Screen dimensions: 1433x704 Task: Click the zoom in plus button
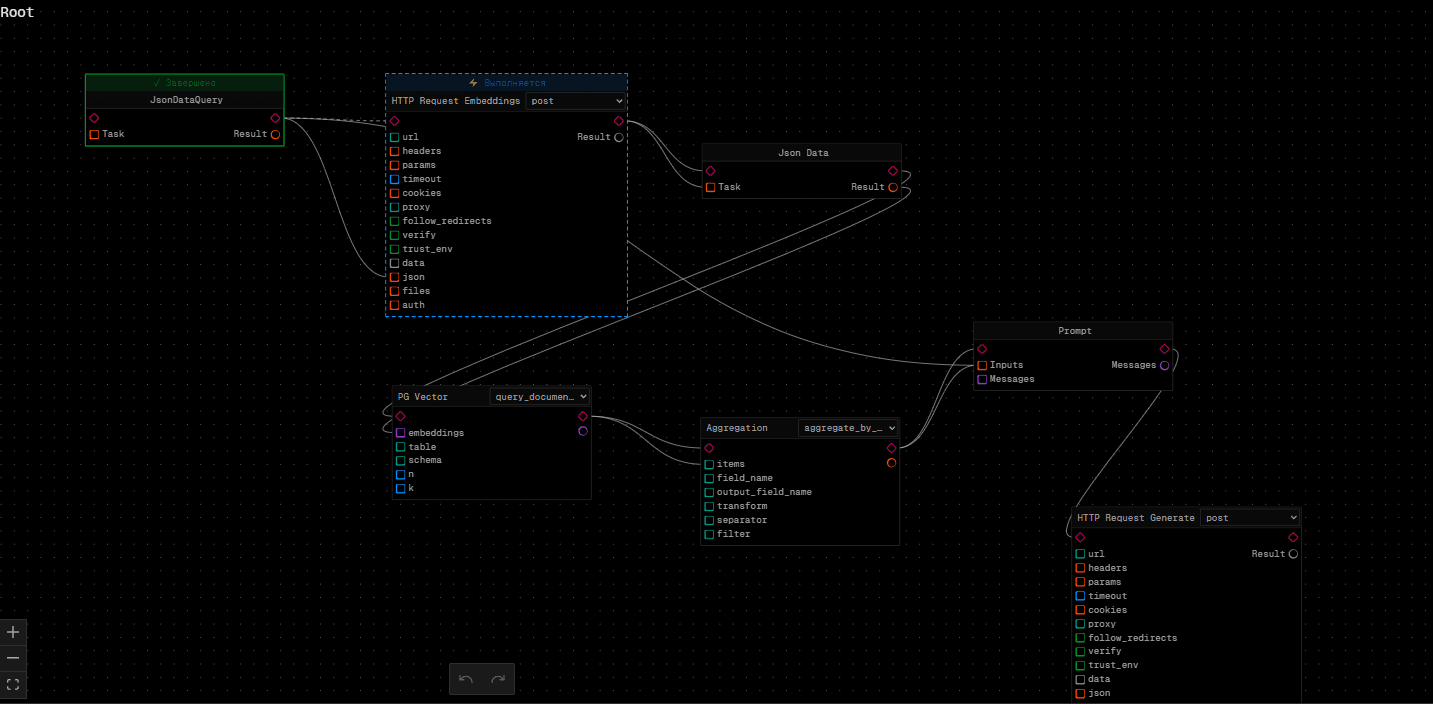pos(13,632)
